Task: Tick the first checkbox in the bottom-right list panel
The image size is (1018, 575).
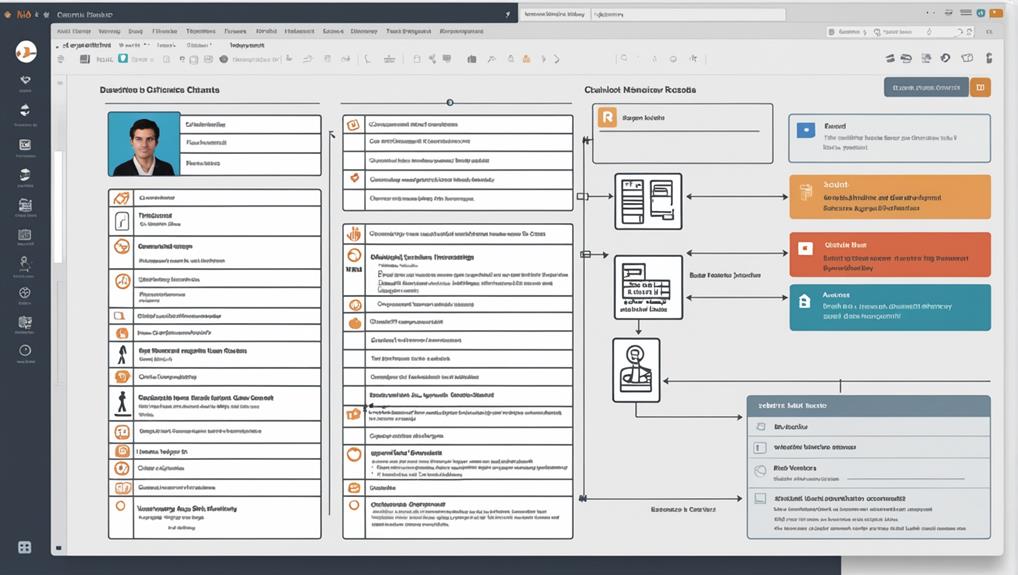Action: click(x=760, y=427)
